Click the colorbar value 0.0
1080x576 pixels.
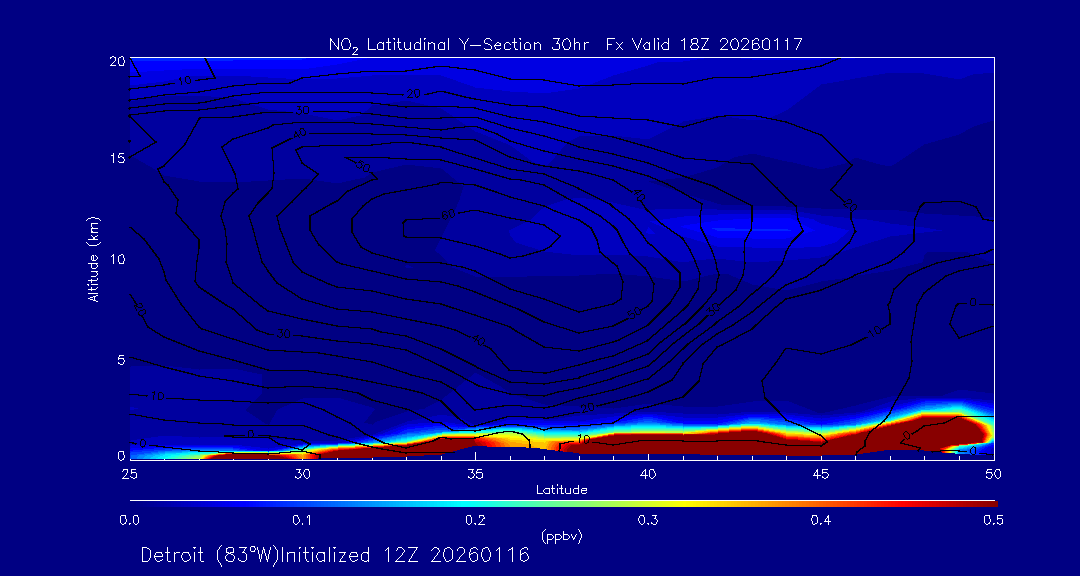[x=129, y=521]
